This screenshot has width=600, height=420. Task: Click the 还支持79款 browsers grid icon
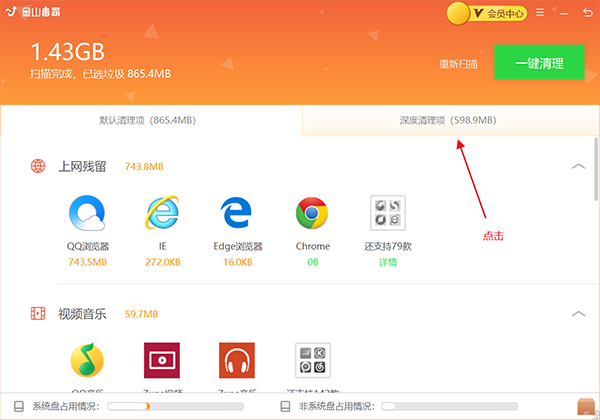pos(388,213)
